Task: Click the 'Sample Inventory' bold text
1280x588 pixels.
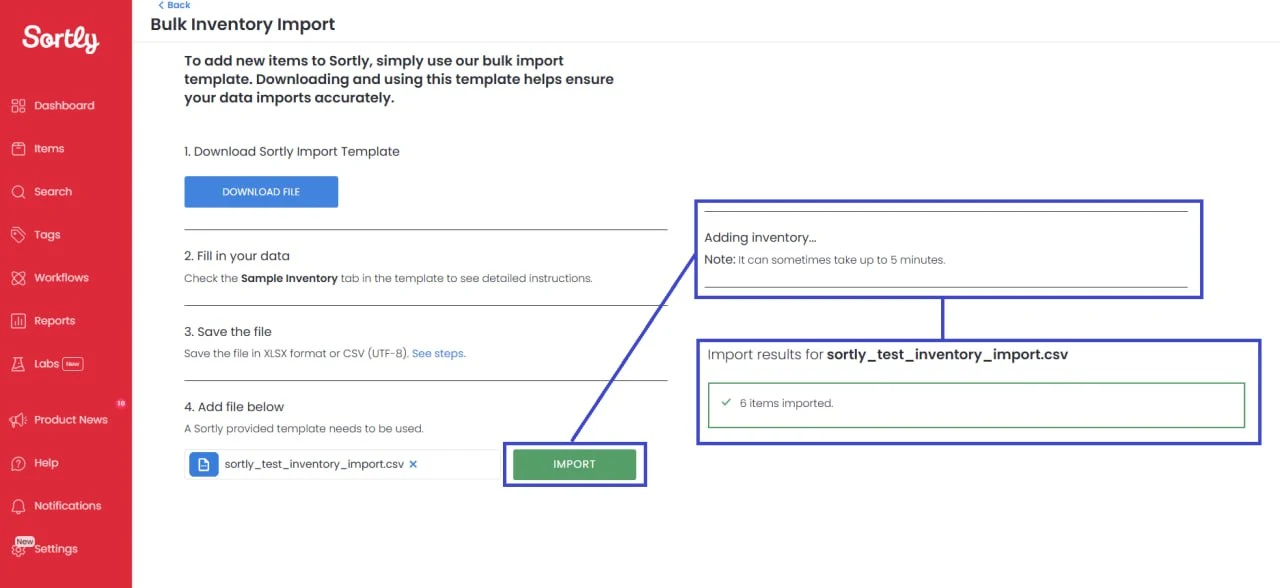Action: 289,278
